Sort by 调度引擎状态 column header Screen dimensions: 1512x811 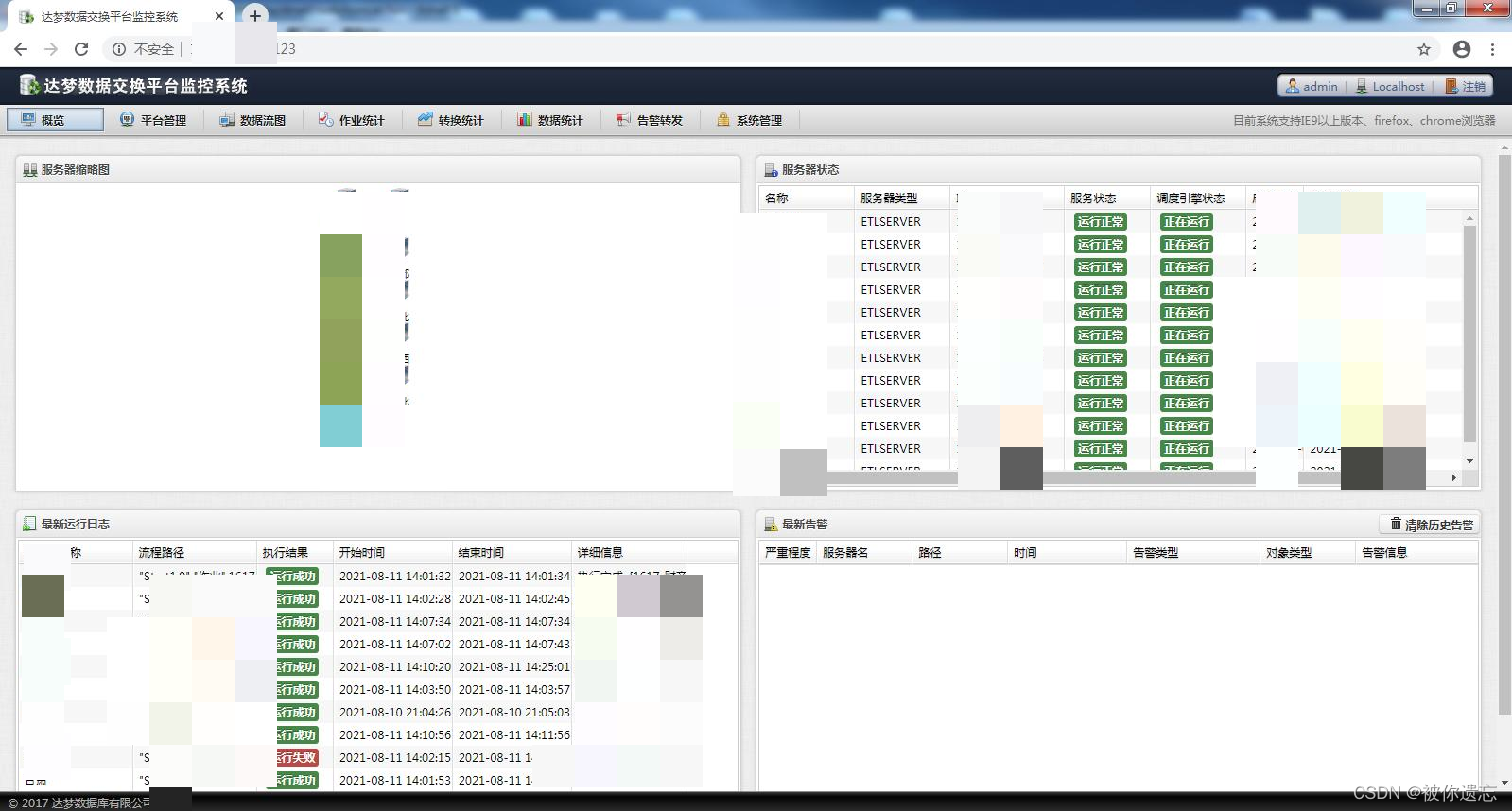click(x=1198, y=198)
